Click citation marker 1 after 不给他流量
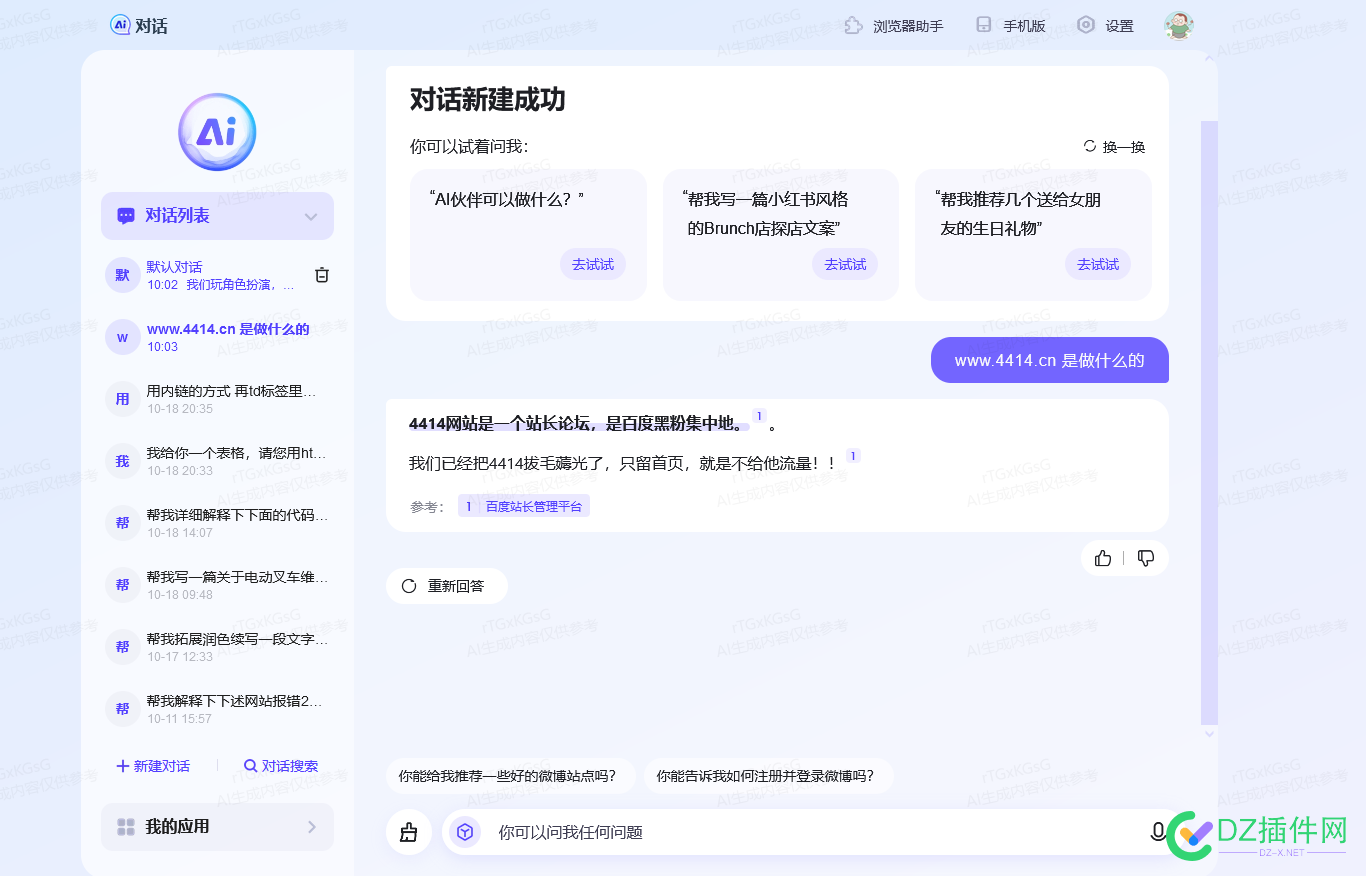This screenshot has height=876, width=1366. 853,456
